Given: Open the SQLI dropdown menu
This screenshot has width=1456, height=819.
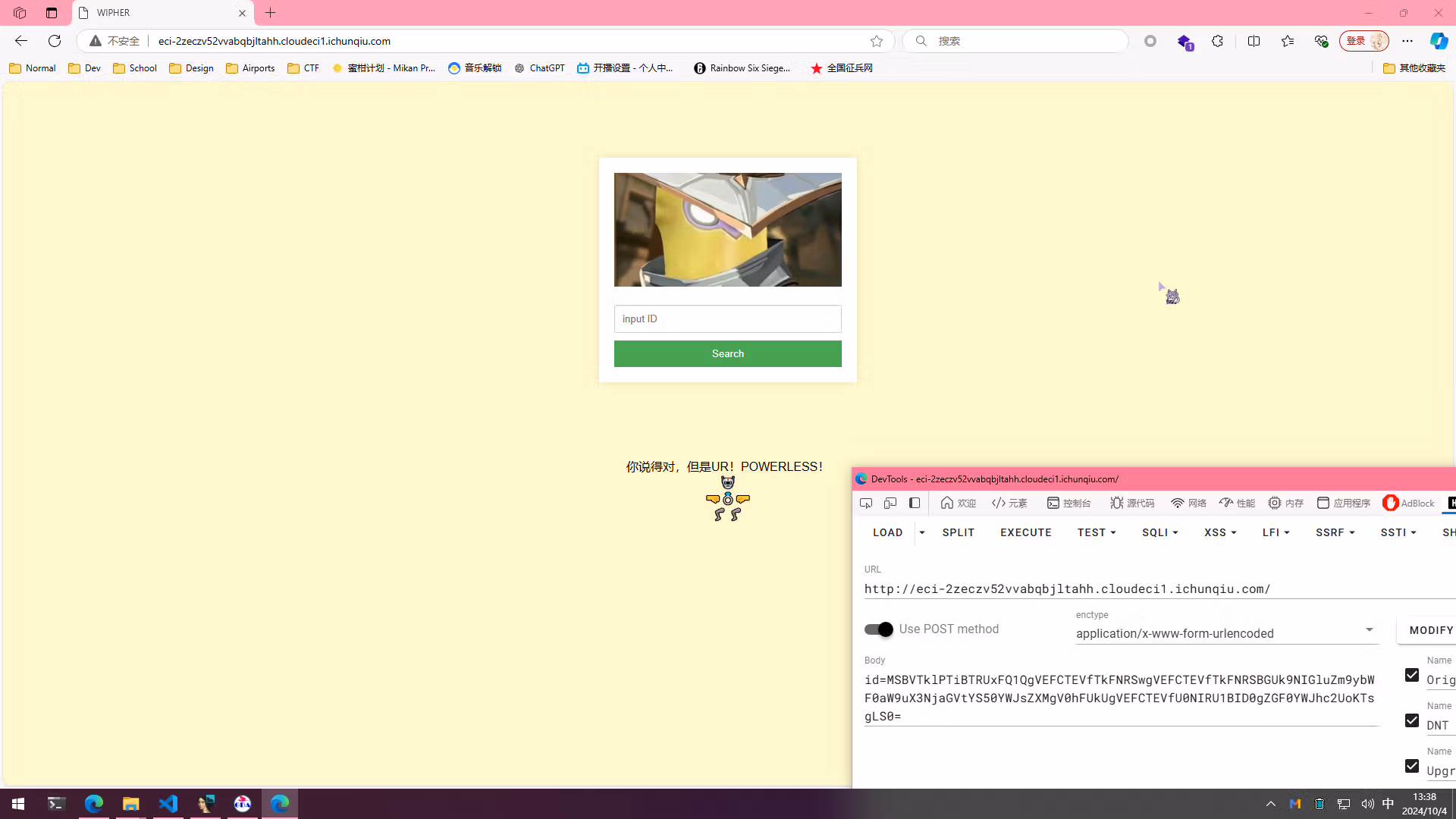Looking at the screenshot, I should pos(1160,532).
